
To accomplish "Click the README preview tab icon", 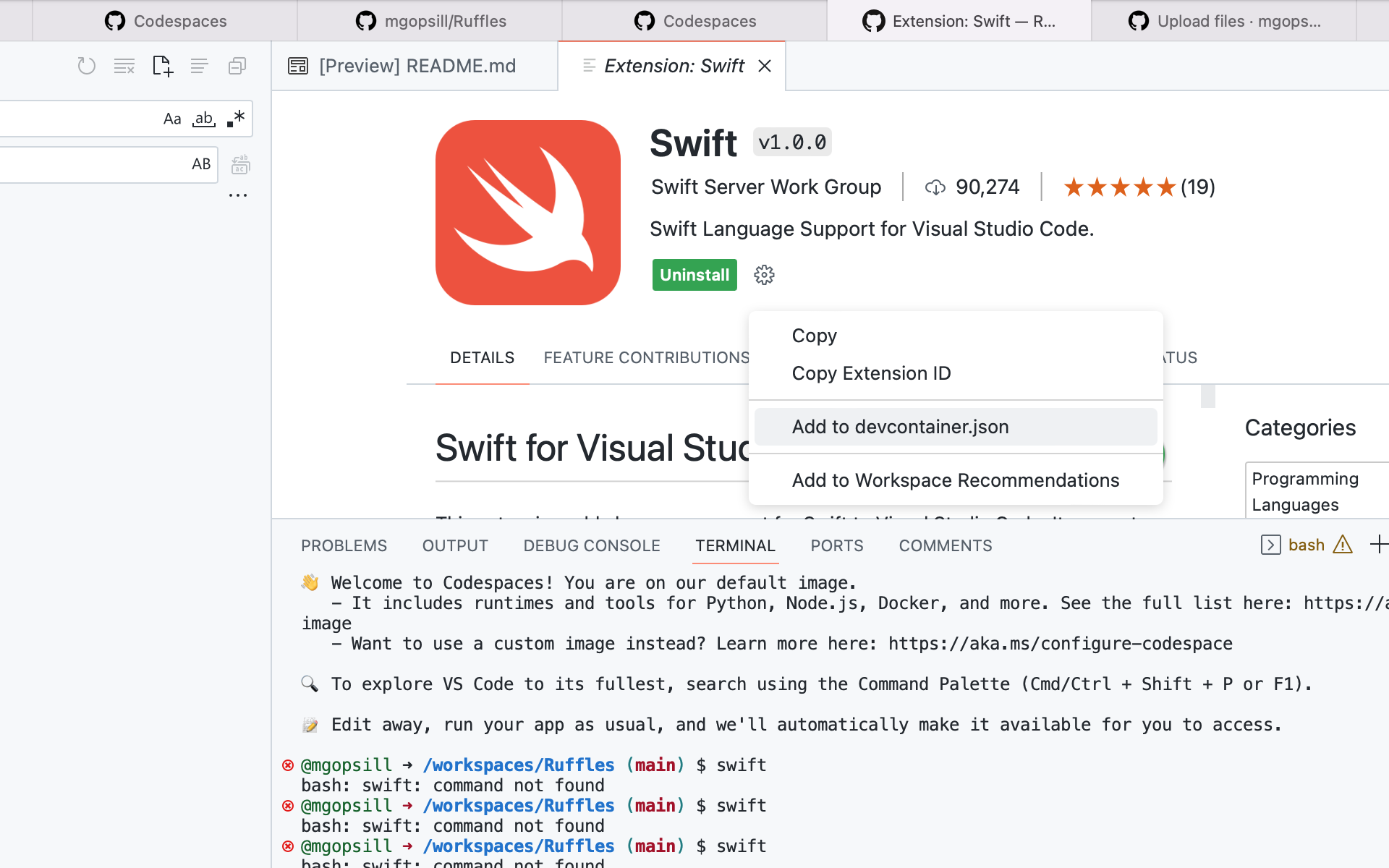I will (x=298, y=66).
